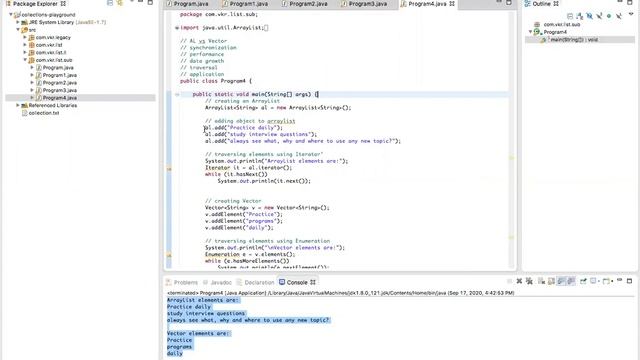
Task: Click the com.vkr.list.sub package label
Action: point(54,60)
